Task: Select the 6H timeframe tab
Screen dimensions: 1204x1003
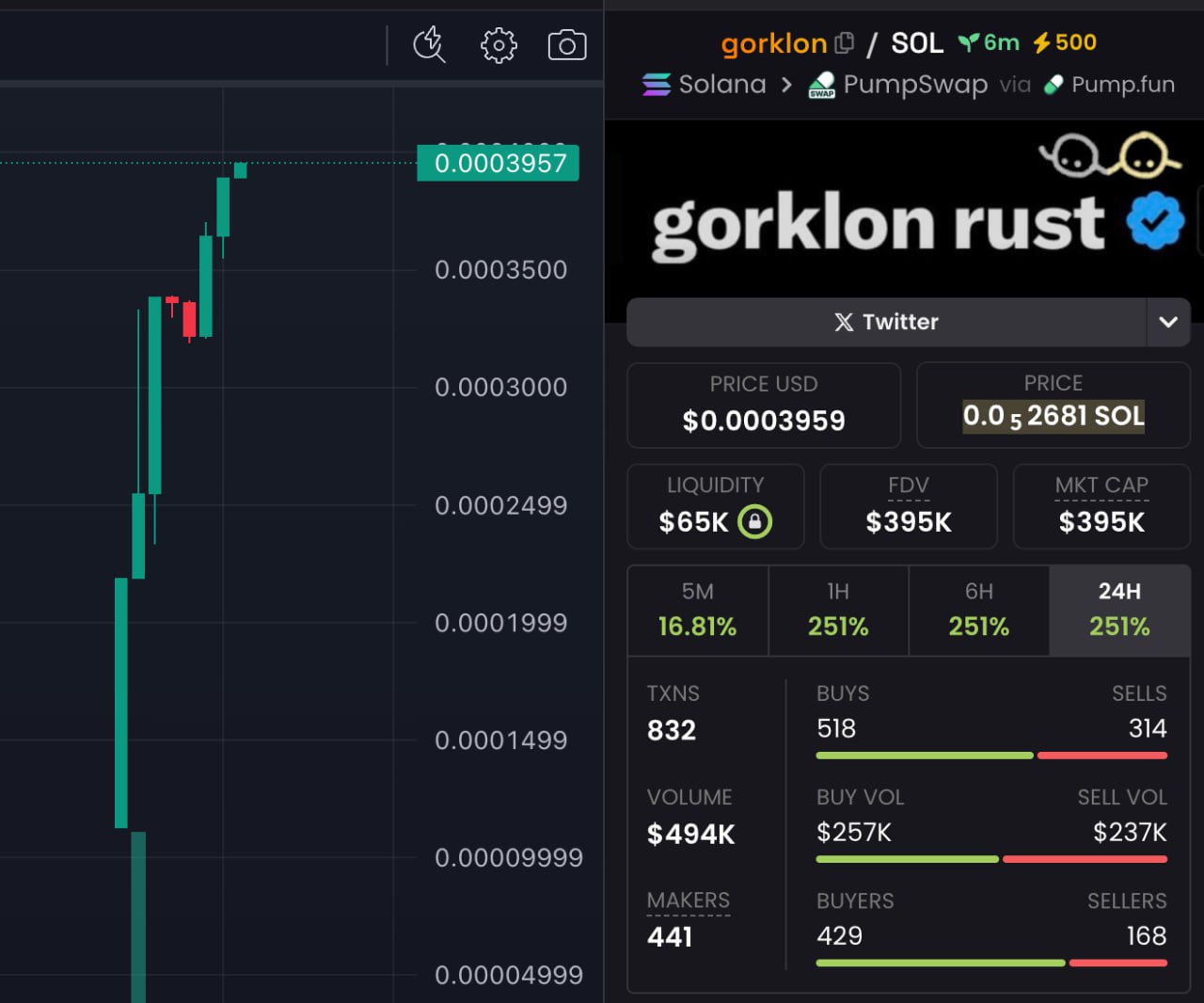Action: click(979, 610)
